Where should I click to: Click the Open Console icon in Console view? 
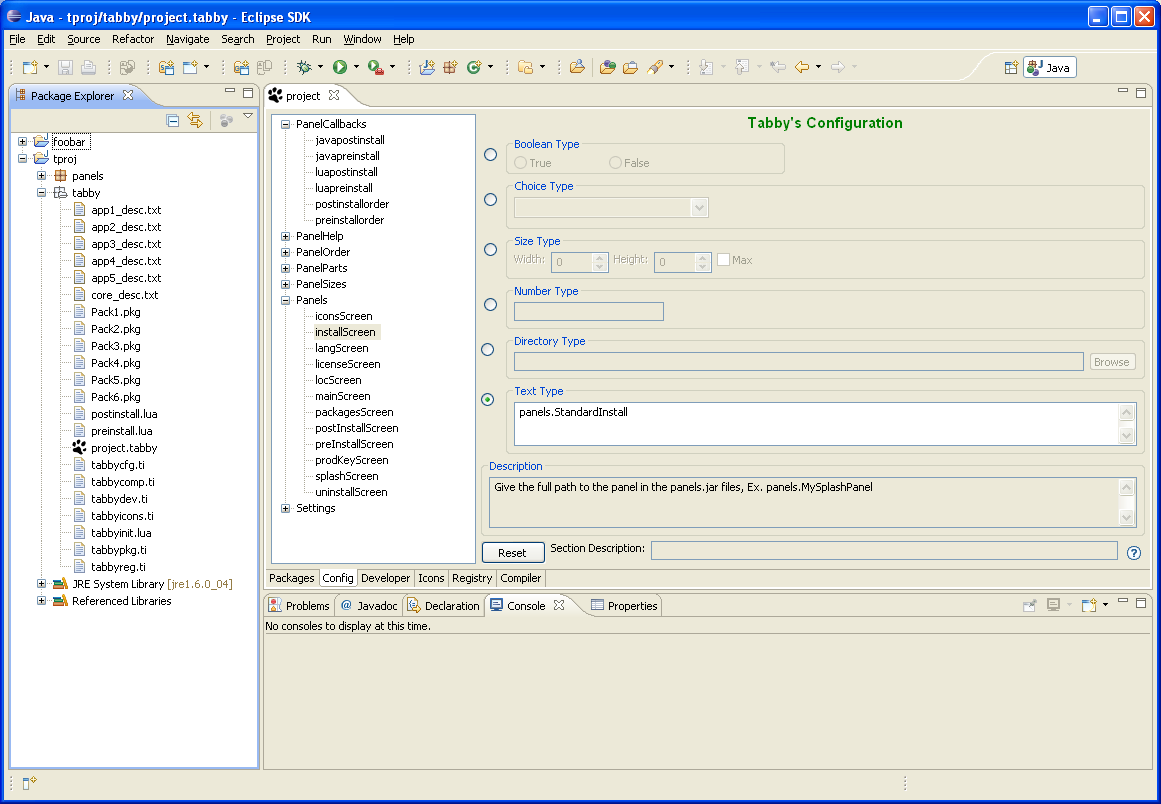1088,606
